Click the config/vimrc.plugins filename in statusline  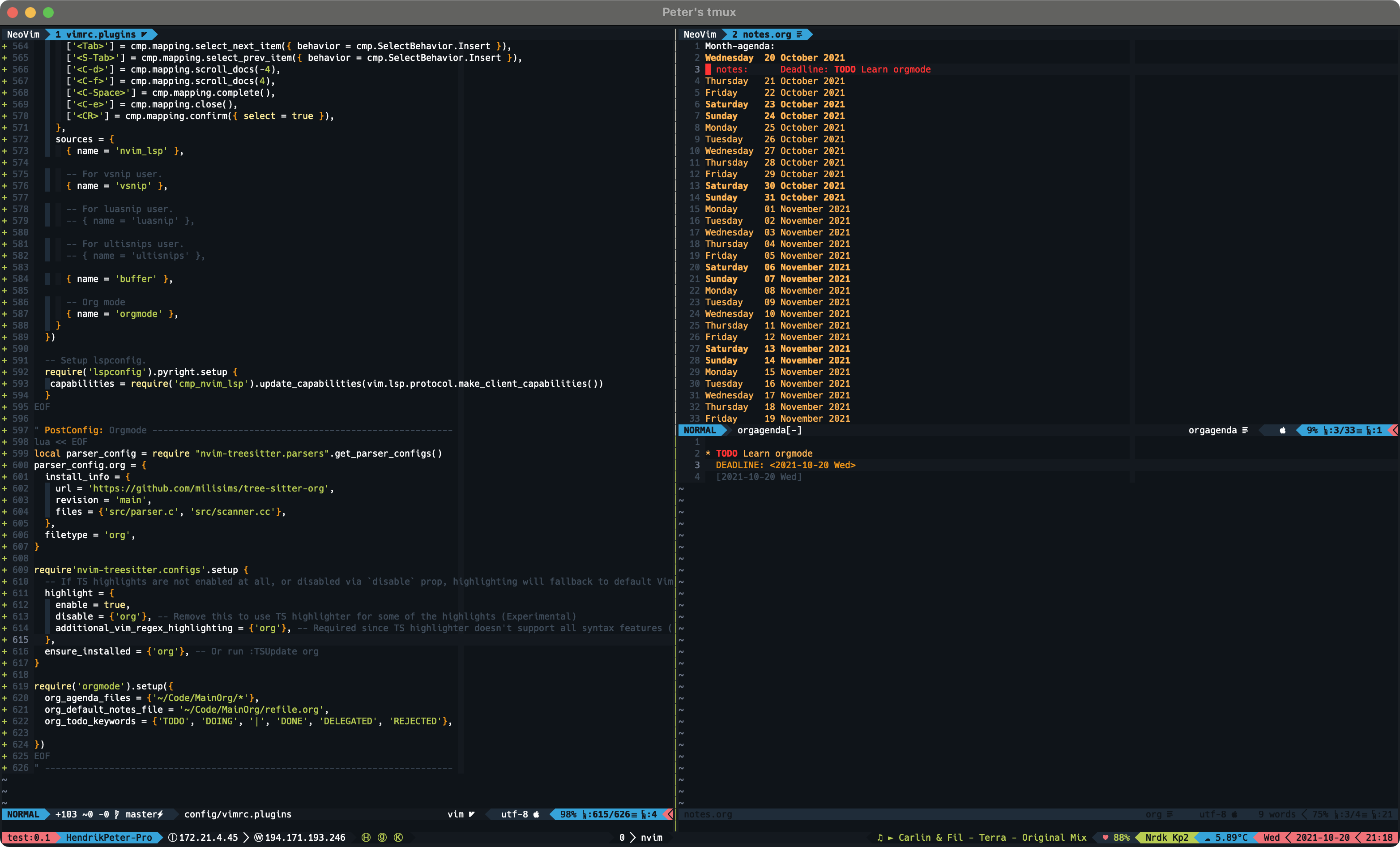tap(238, 814)
